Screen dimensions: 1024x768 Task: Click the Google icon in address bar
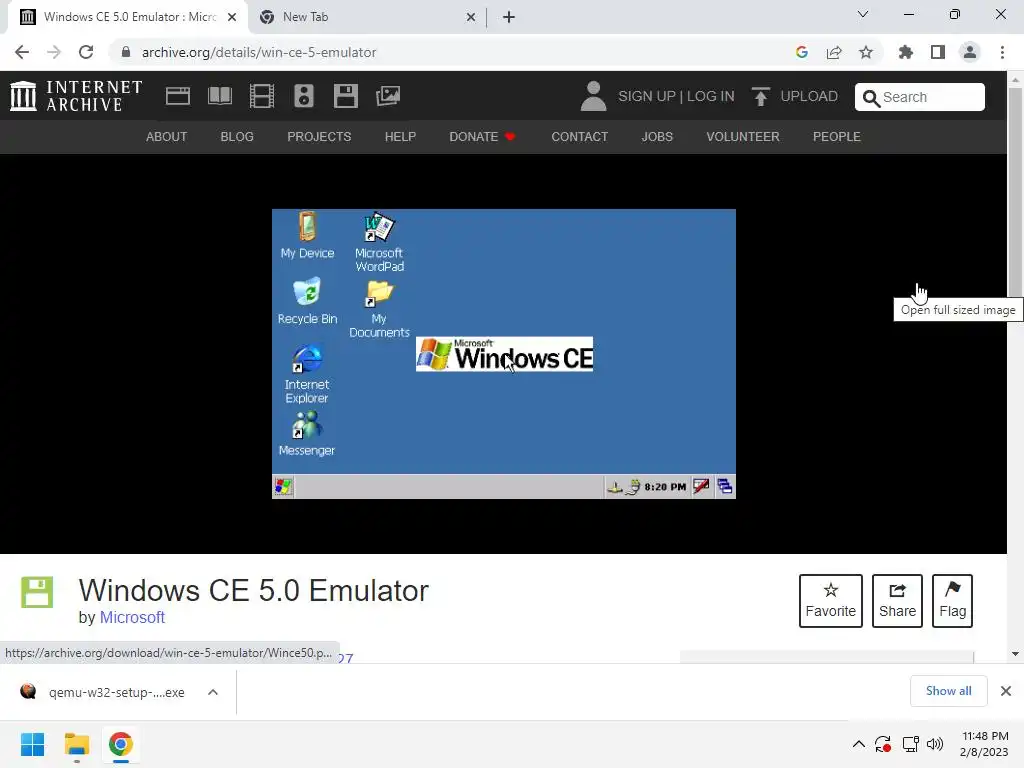pyautogui.click(x=802, y=52)
